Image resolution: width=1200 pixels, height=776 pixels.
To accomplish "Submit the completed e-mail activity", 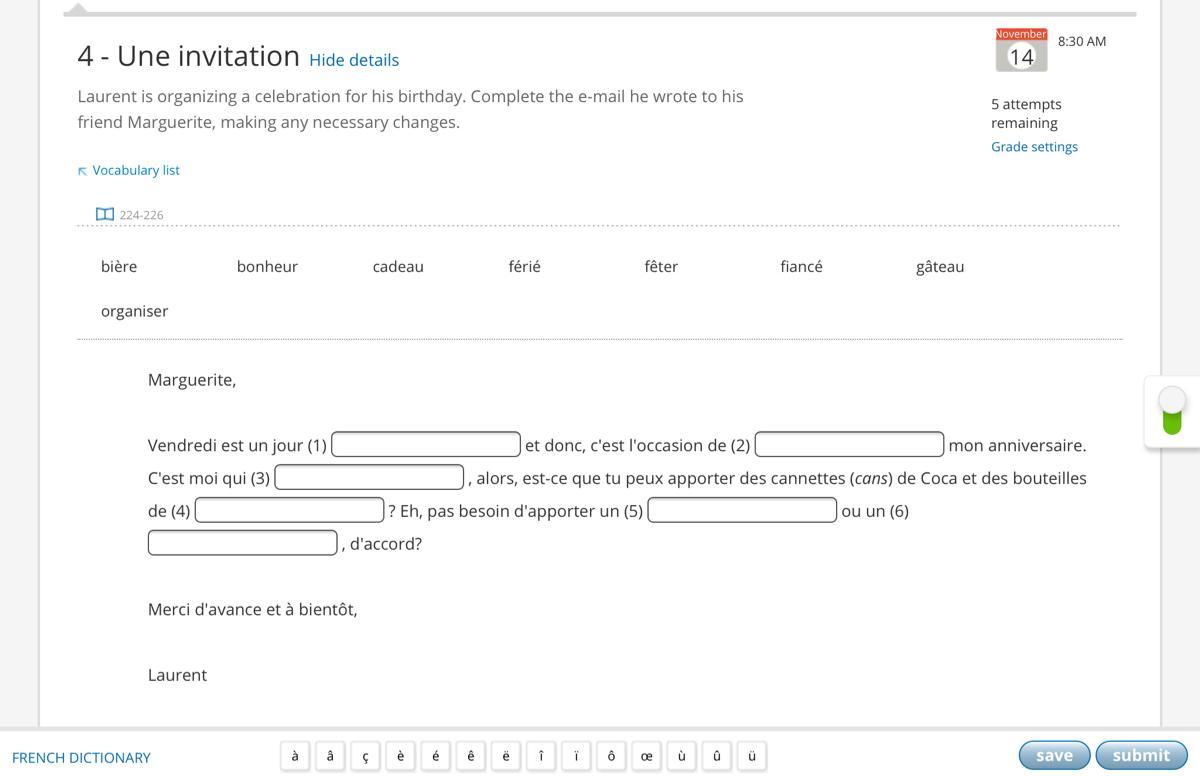I will click(1141, 755).
